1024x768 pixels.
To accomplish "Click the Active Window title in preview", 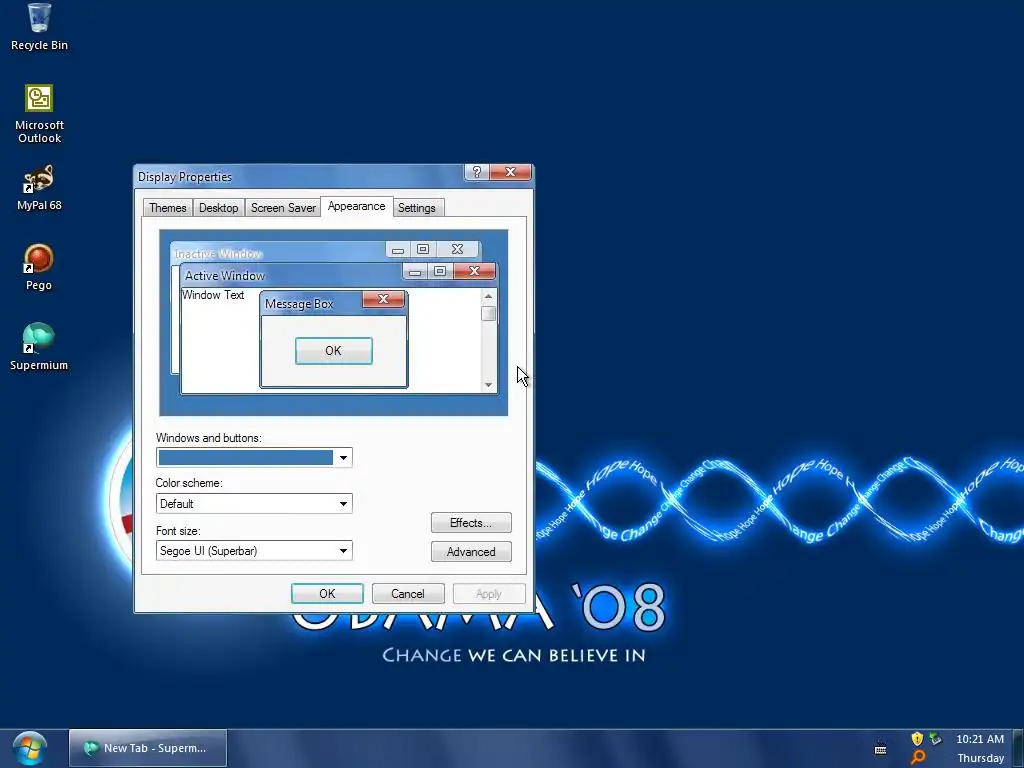I will [225, 276].
